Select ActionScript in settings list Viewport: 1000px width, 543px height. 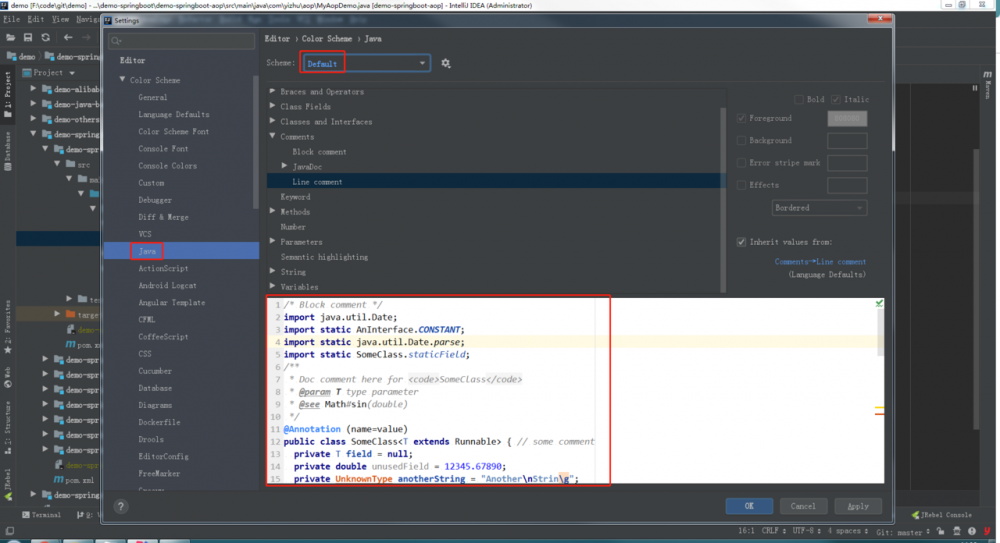(163, 268)
